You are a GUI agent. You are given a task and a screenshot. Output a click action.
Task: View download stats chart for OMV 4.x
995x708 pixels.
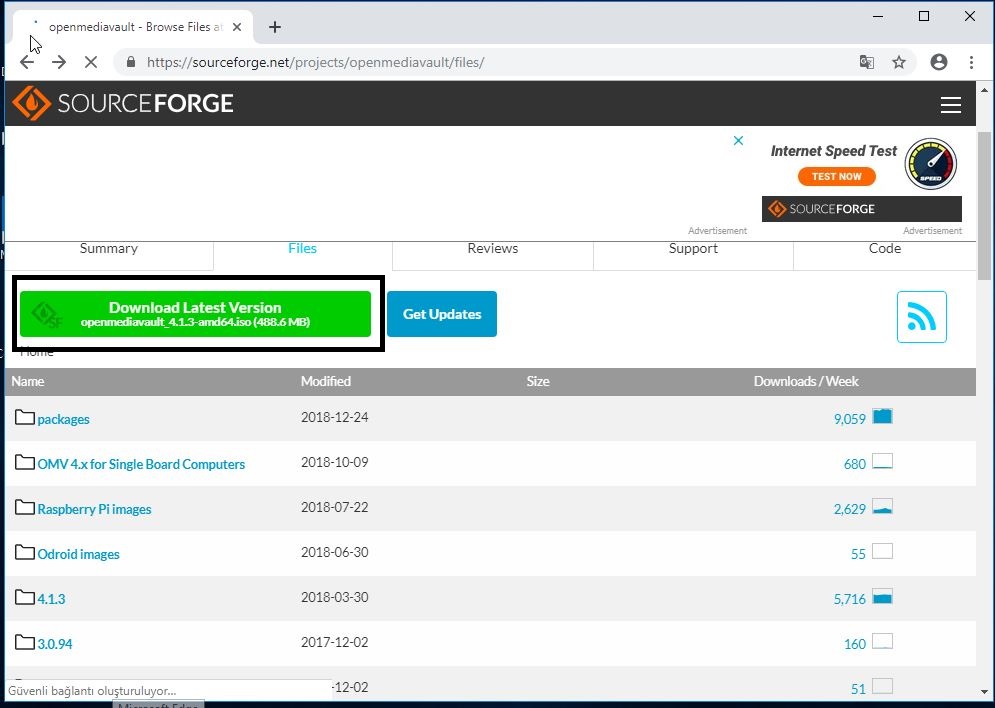pyautogui.click(x=882, y=461)
